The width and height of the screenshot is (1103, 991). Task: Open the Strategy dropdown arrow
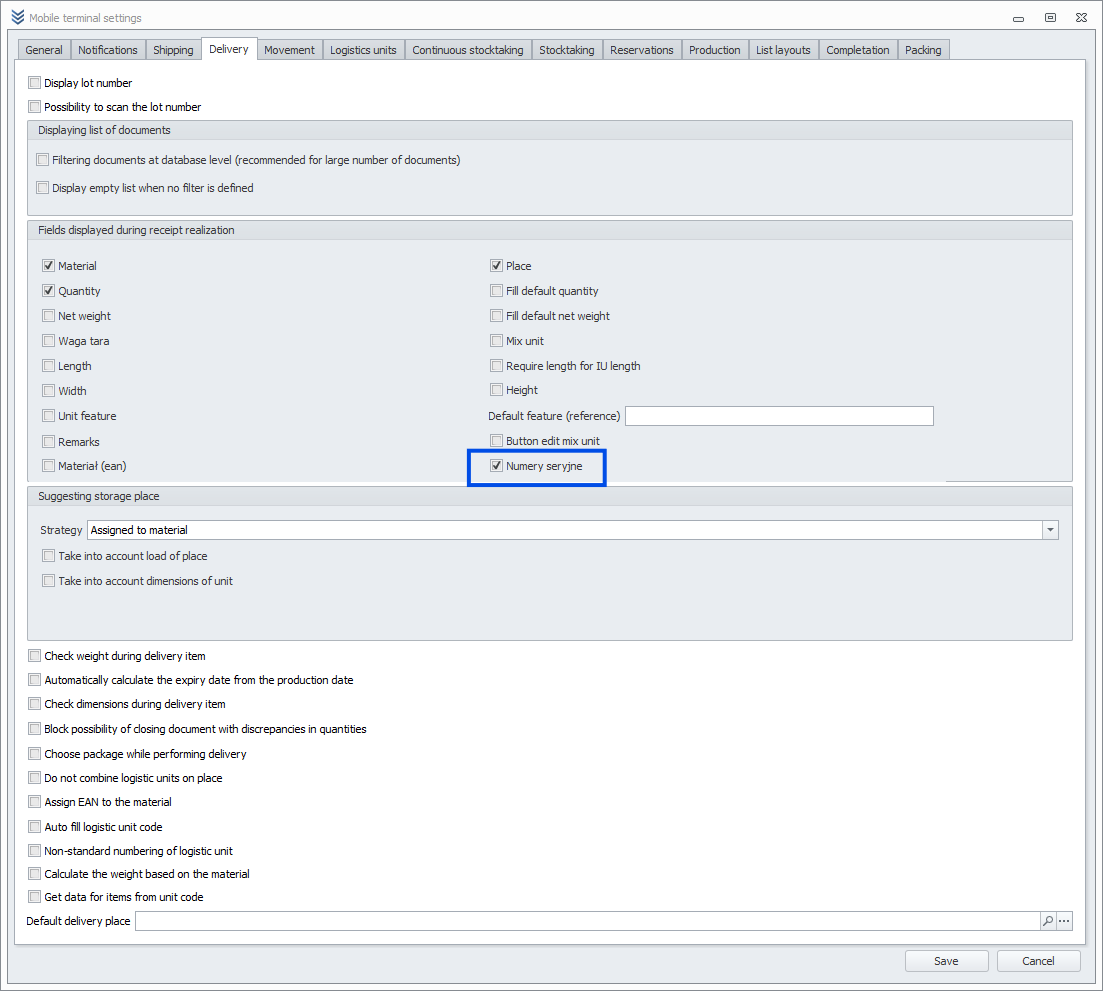pos(1050,530)
